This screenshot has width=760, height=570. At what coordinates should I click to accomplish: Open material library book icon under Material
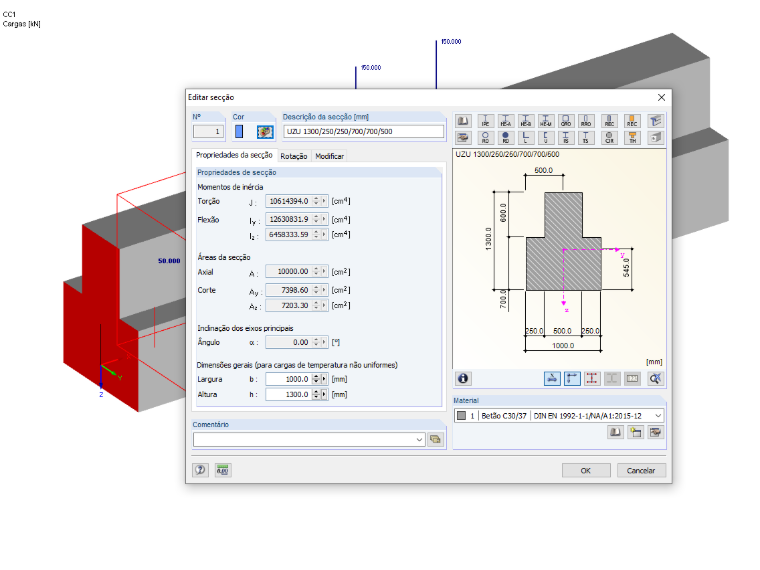(x=615, y=432)
